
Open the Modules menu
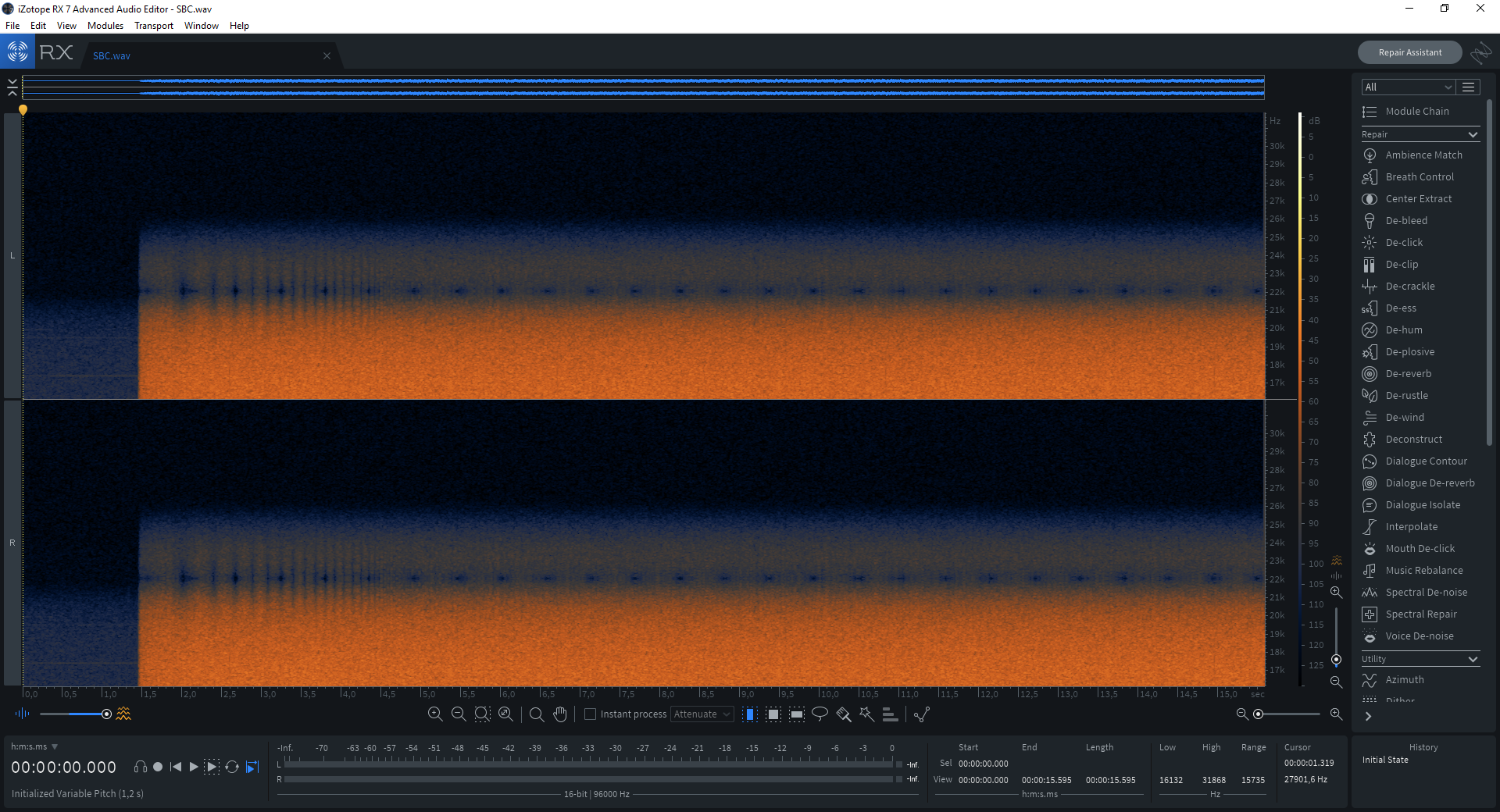tap(105, 26)
